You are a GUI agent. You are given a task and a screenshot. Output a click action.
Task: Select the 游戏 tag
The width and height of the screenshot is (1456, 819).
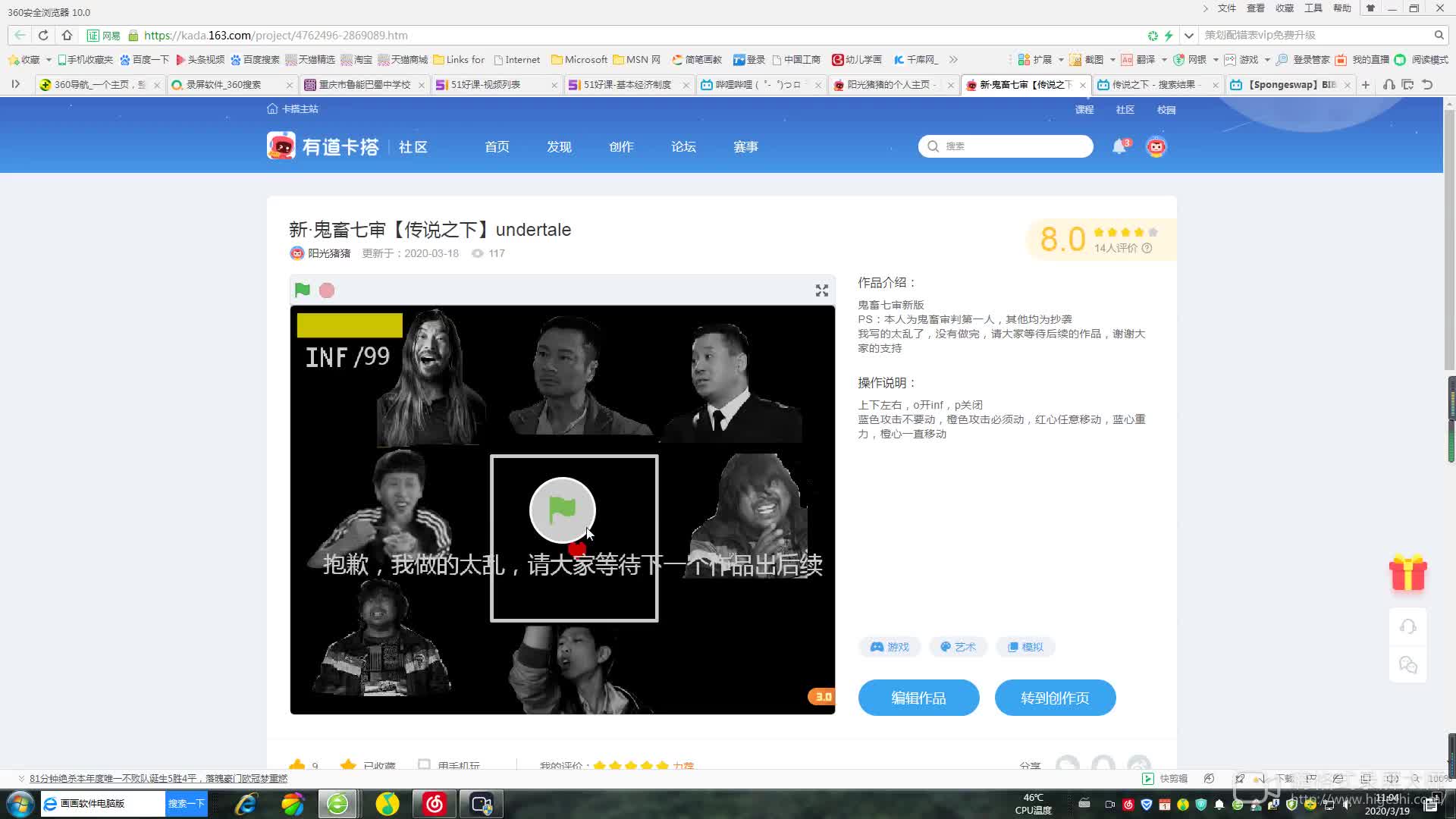coord(890,647)
